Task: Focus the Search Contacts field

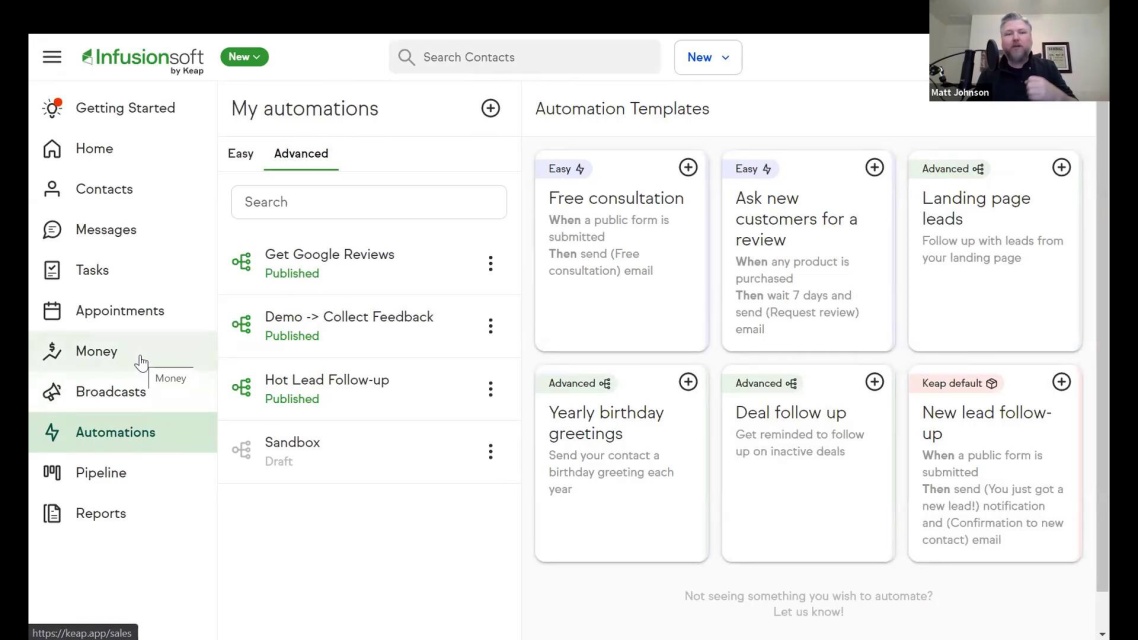Action: point(525,57)
